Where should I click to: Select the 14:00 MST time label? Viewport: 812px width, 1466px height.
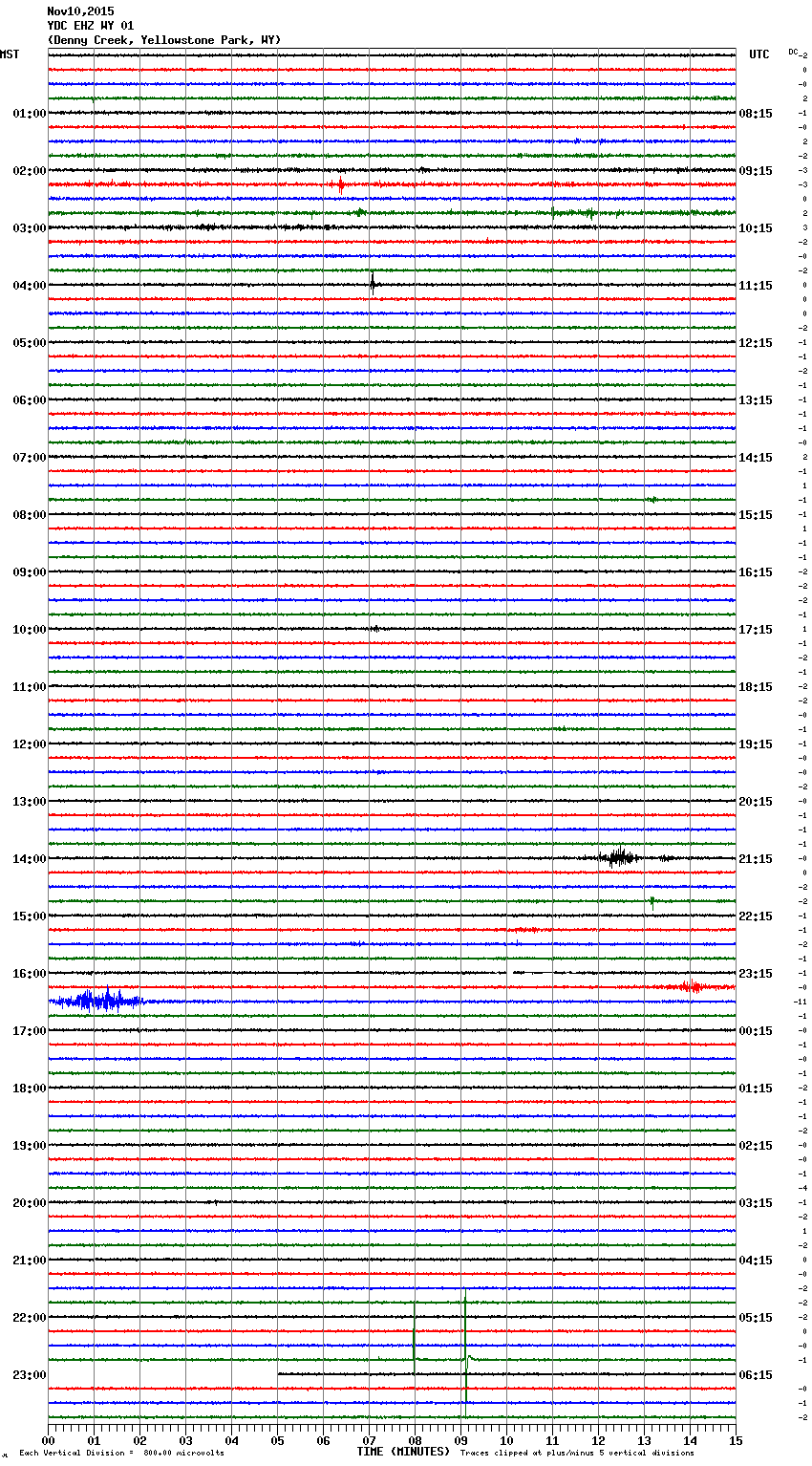[x=30, y=859]
